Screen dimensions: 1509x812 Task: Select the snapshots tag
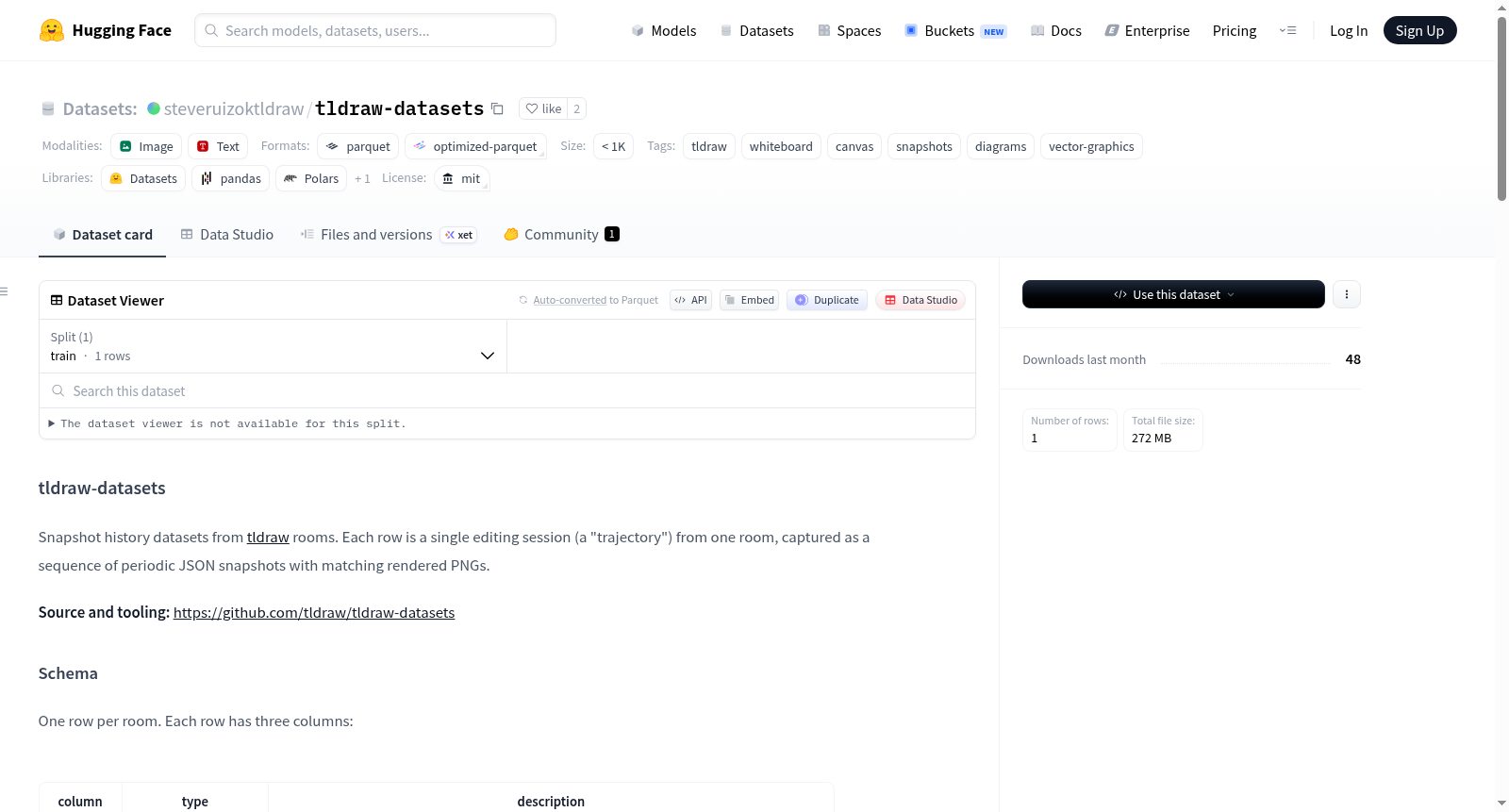[924, 146]
